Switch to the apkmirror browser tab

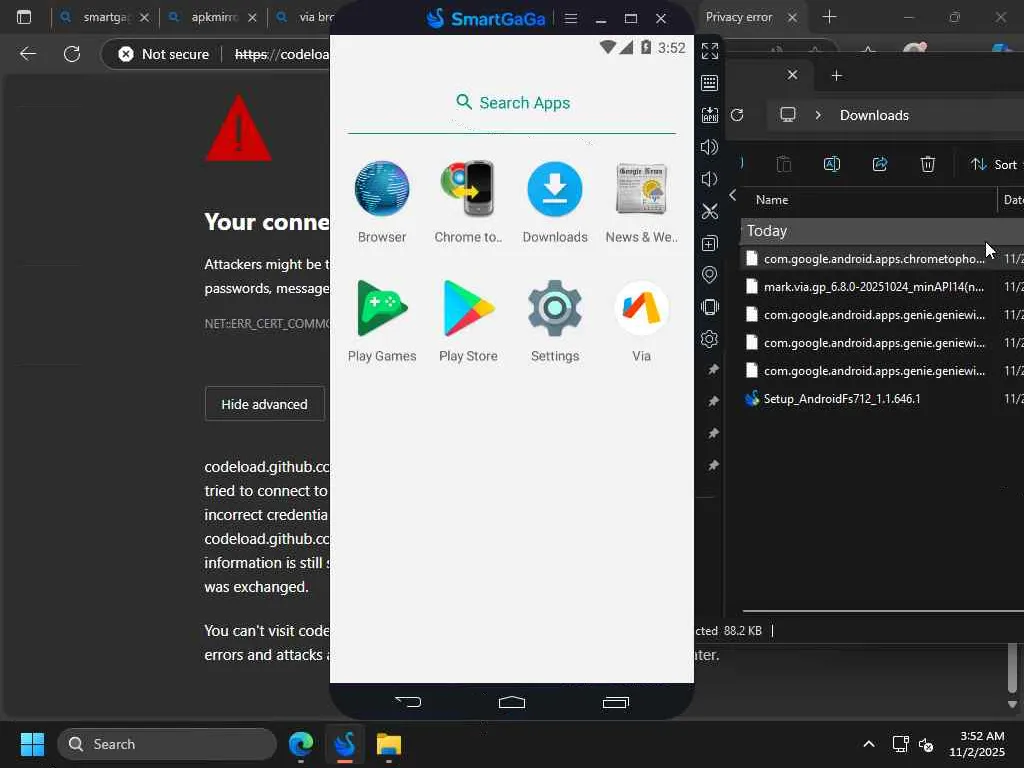coord(213,18)
